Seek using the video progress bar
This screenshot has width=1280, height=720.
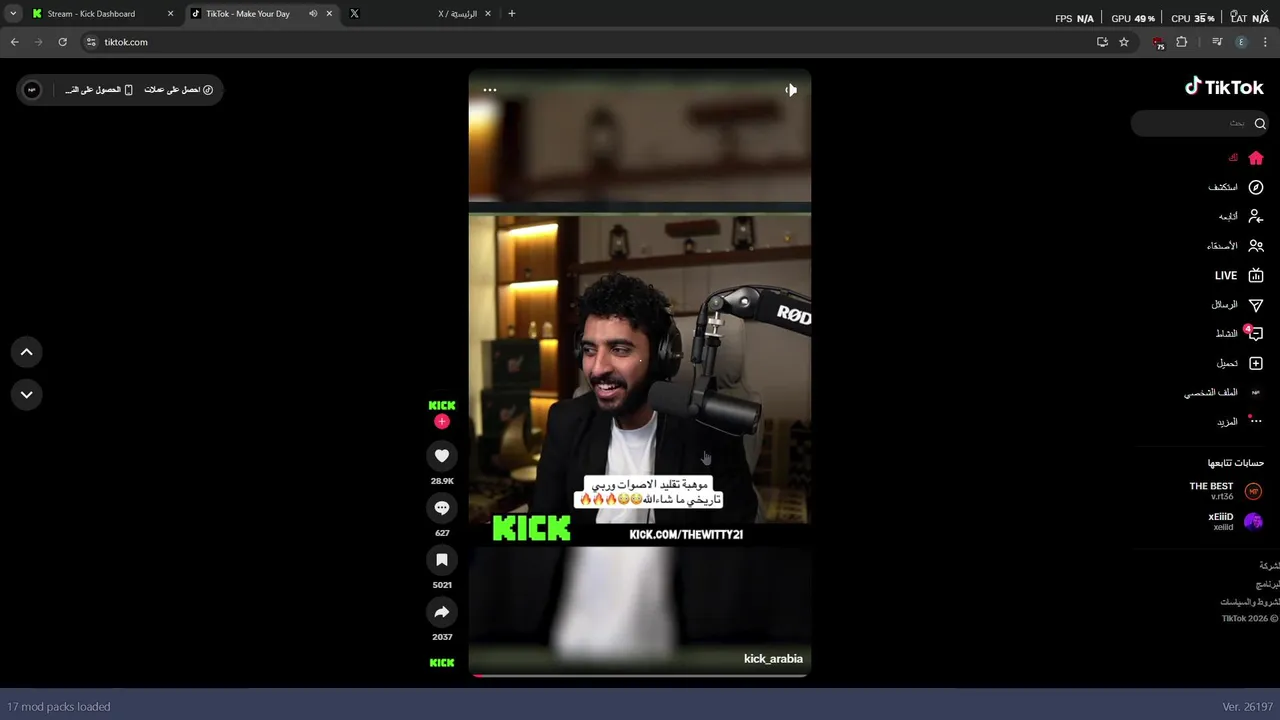[x=640, y=675]
